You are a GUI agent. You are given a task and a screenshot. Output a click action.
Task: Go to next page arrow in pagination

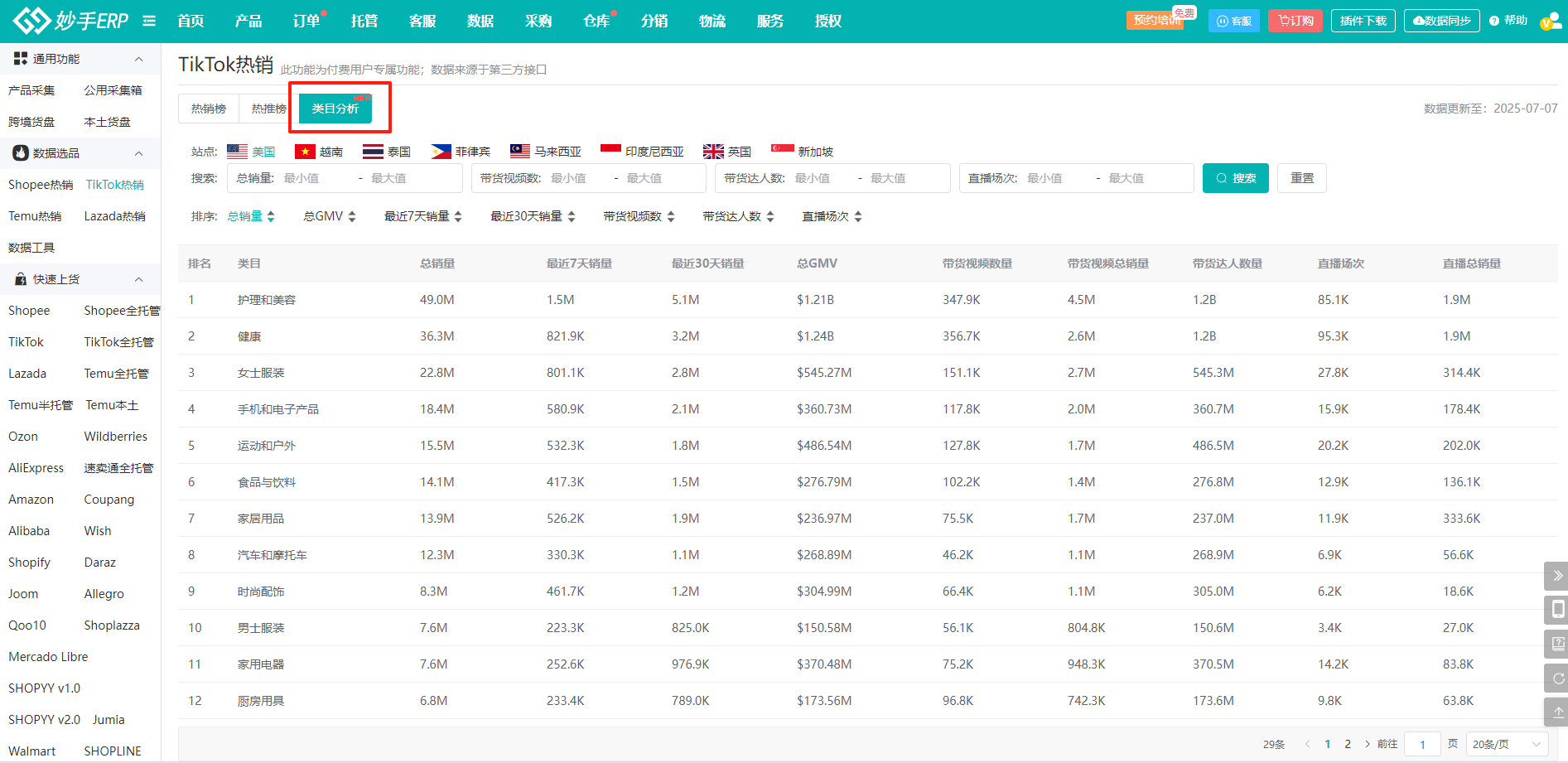point(1368,744)
